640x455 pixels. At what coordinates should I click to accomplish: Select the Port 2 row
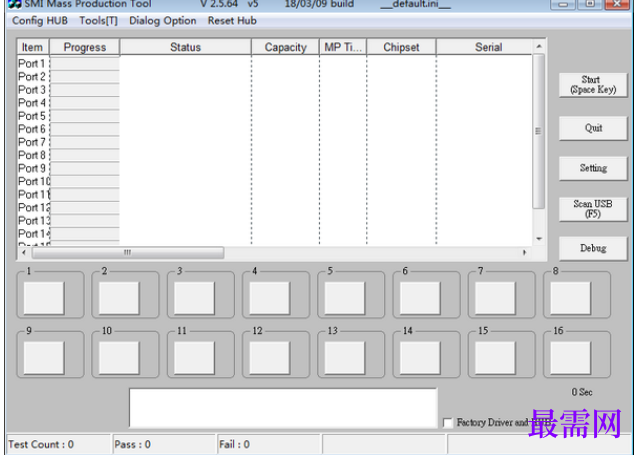pyautogui.click(x=274, y=77)
